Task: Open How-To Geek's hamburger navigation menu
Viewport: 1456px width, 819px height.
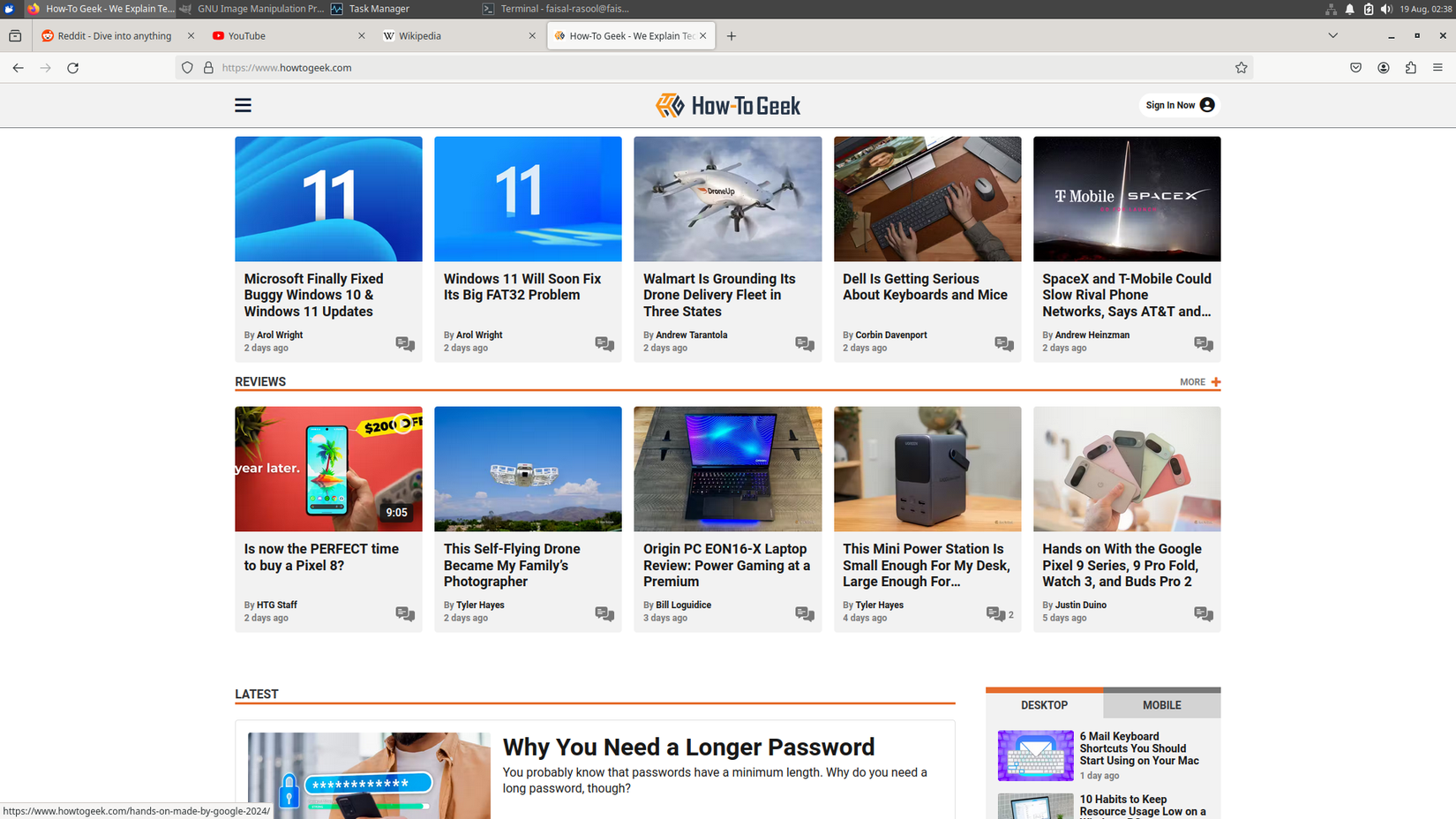Action: click(243, 104)
